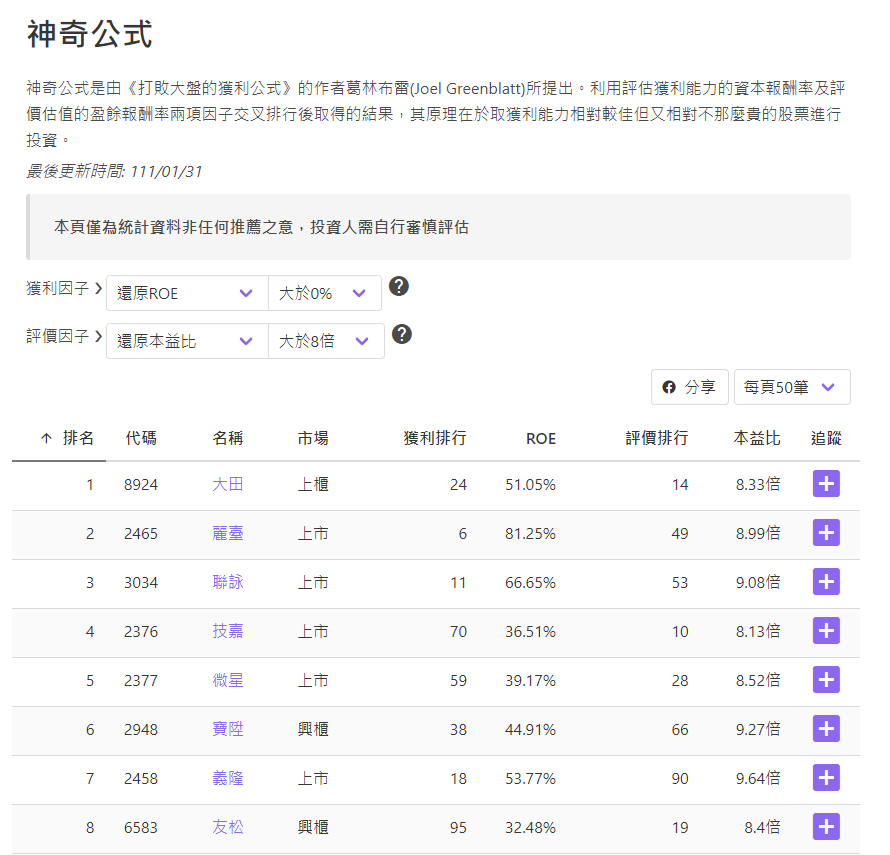Open stock link 大田
Image resolution: width=890 pixels, height=855 pixels.
[228, 484]
